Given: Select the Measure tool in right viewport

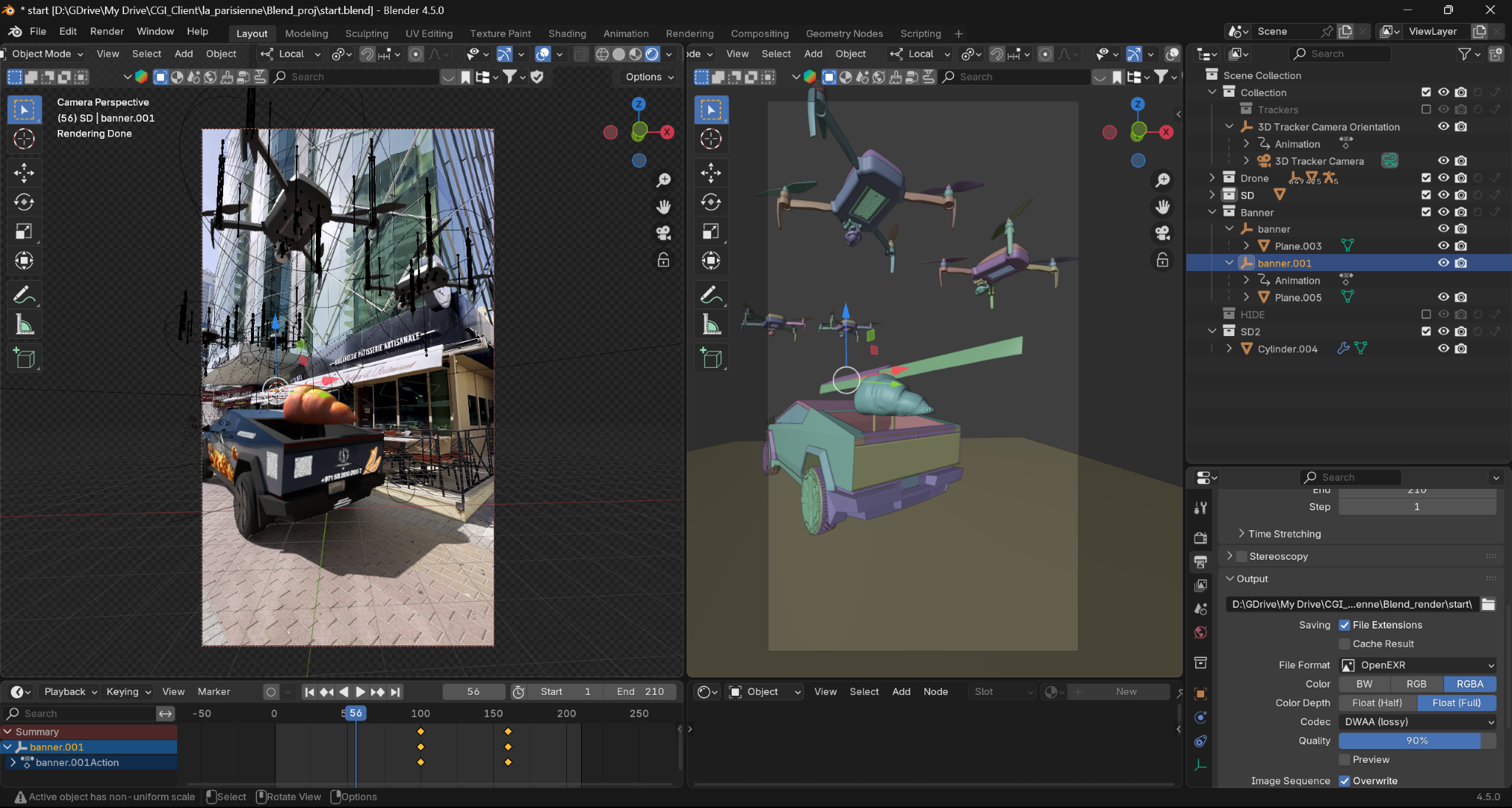Looking at the screenshot, I should click(711, 324).
